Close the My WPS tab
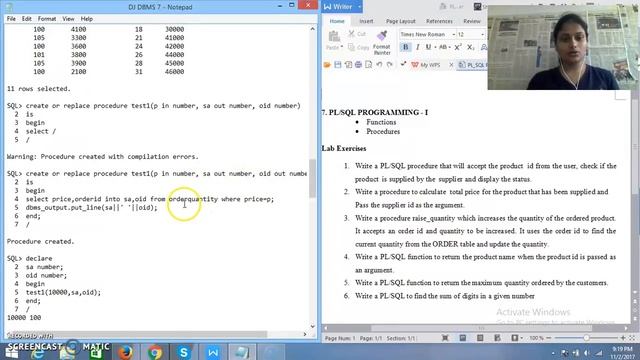 tap(451, 65)
